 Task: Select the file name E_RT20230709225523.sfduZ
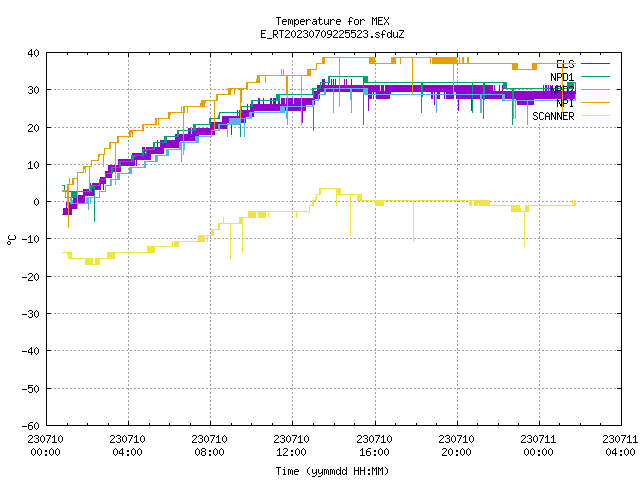click(332, 34)
